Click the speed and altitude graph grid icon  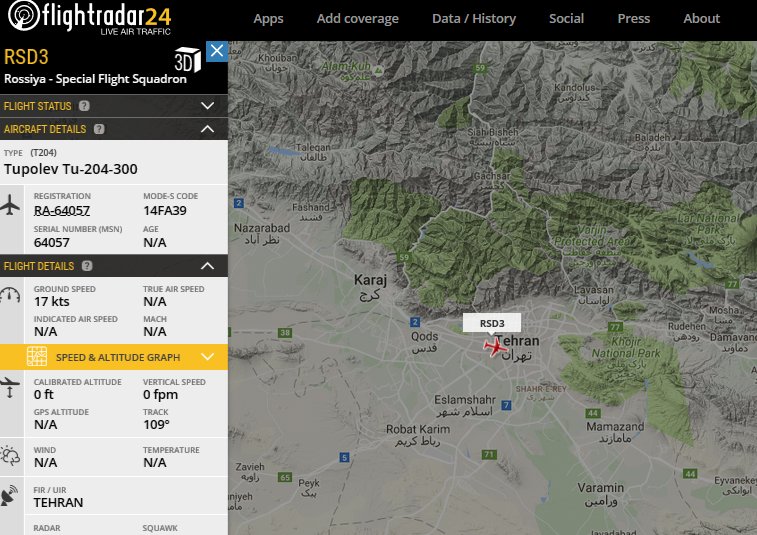37,357
